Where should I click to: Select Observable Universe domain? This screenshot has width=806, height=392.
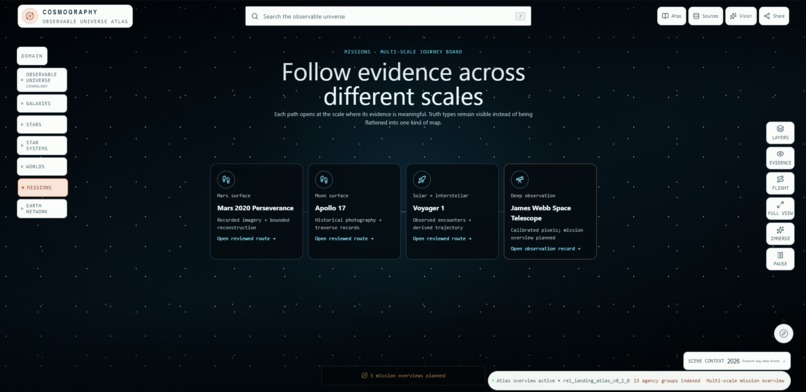(x=42, y=80)
